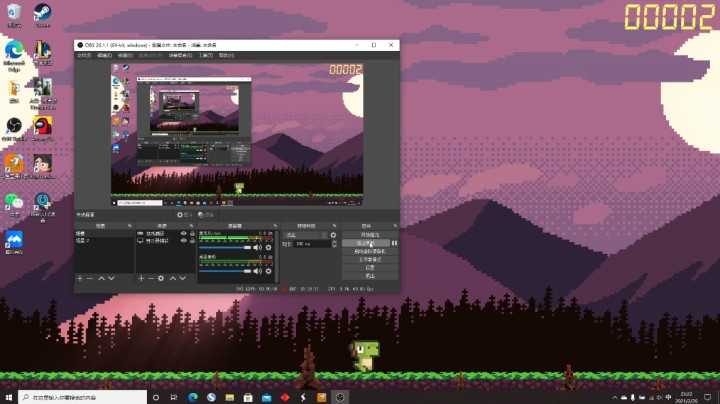720x404 pixels.
Task: Click the Windows taskbar search box
Action: [83, 397]
